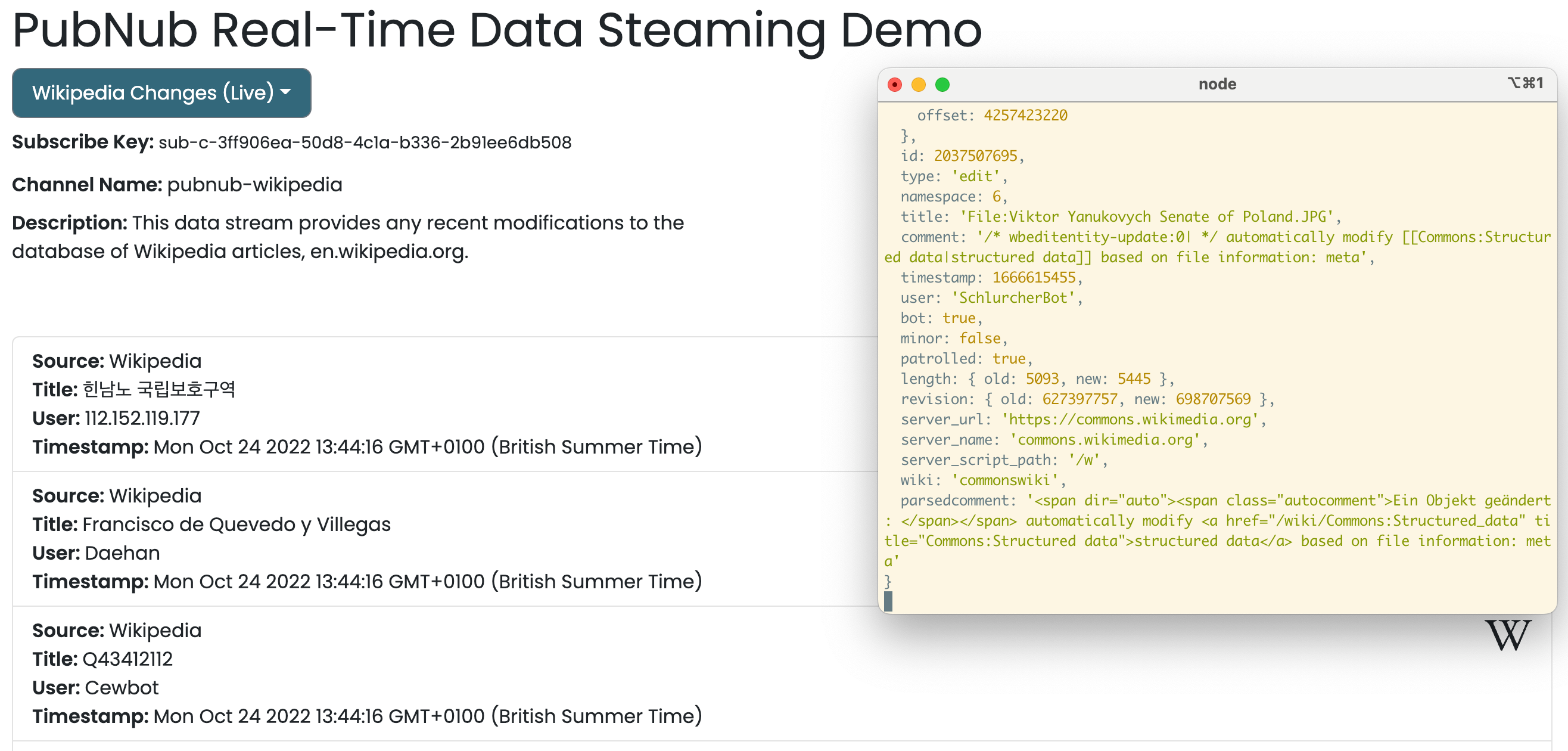Image resolution: width=1568 pixels, height=751 pixels.
Task: Click the dropdown caret on Wikipedia Changes button
Action: tap(286, 92)
